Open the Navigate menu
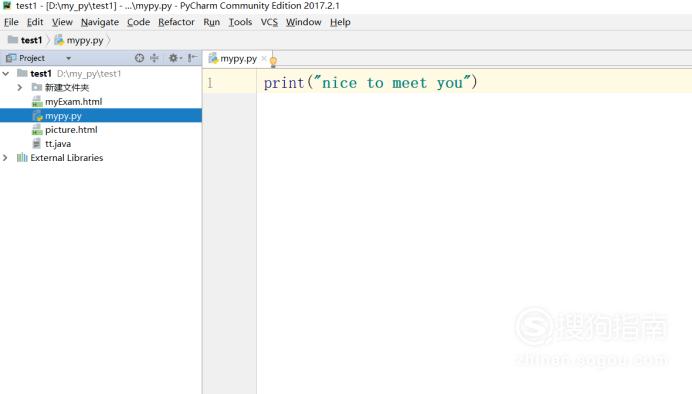The width and height of the screenshot is (692, 394). tap(100, 22)
